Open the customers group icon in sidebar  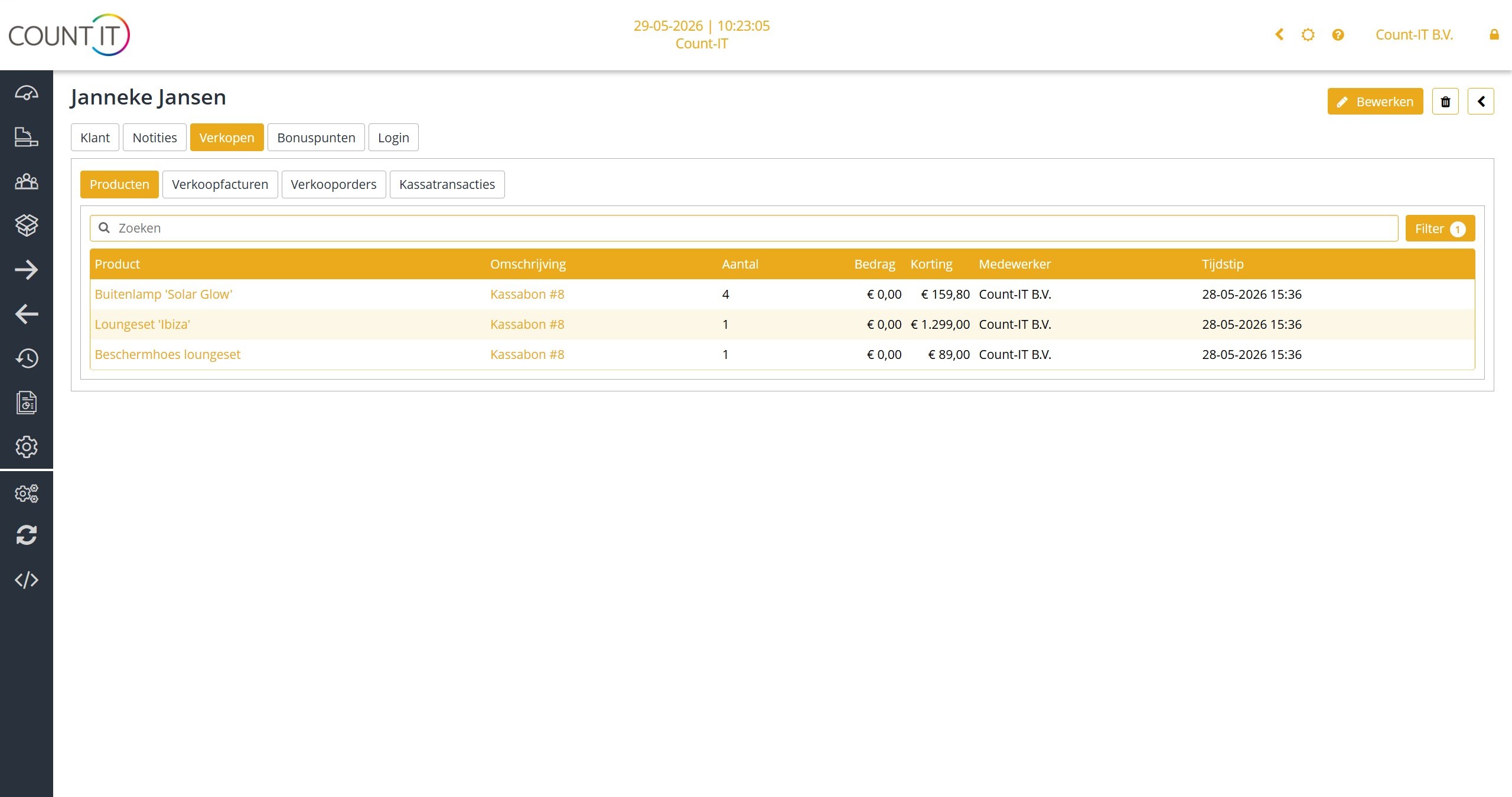pyautogui.click(x=27, y=181)
